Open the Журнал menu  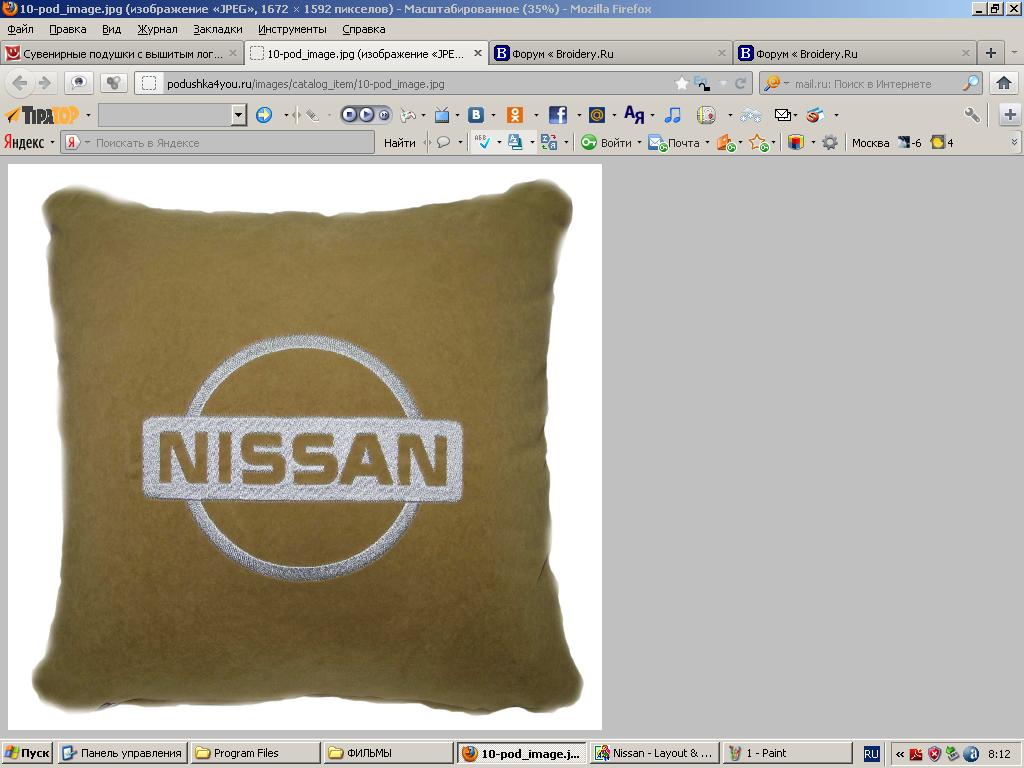(x=157, y=29)
